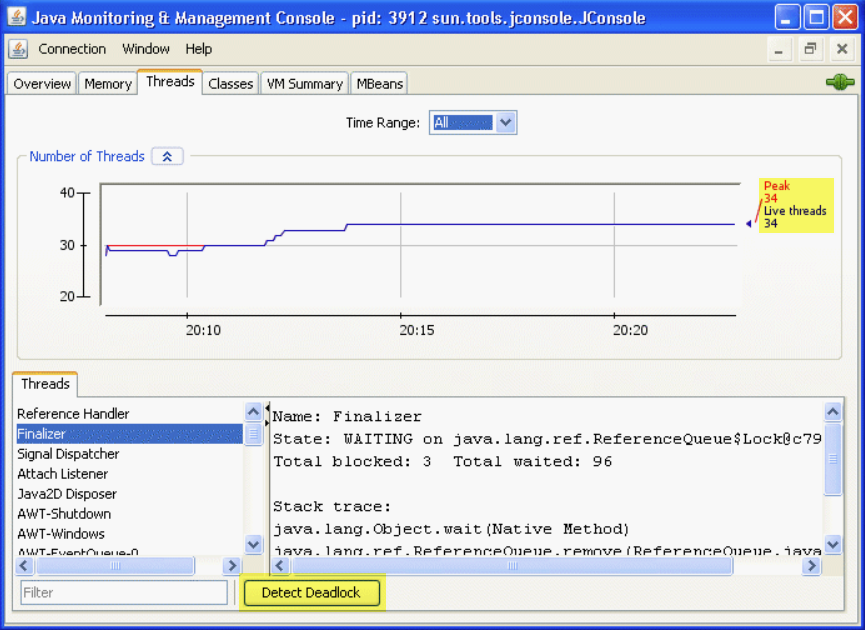
Task: Open the Connection menu
Action: [x=72, y=49]
